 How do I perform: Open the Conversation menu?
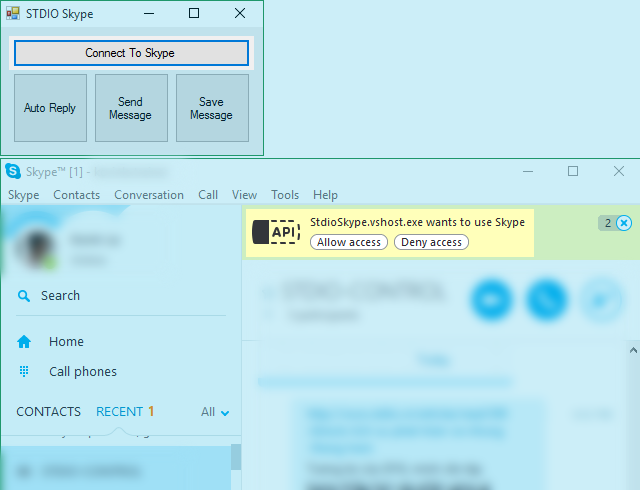149,195
